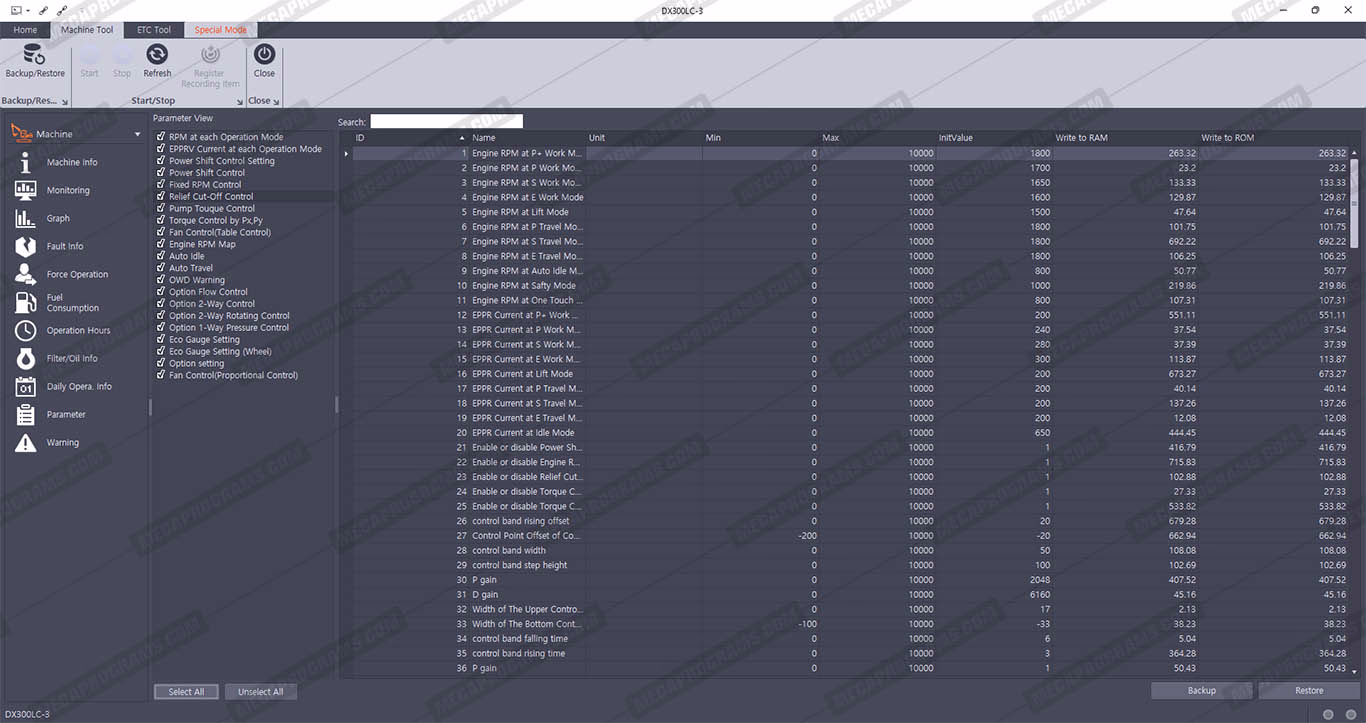Click the Unselect All button
Image resolution: width=1366 pixels, height=723 pixels.
click(260, 691)
